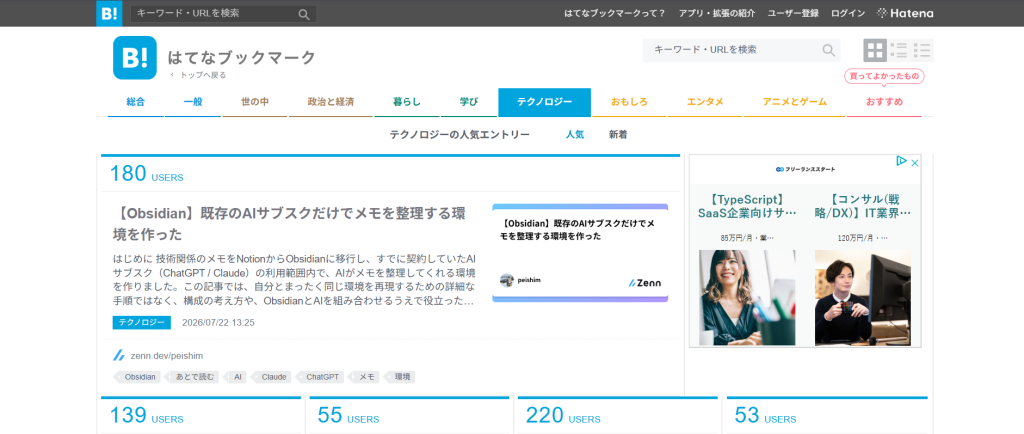Open アプリ・拡張の紹介 link
Viewport: 1024px width, 434px height.
(717, 14)
